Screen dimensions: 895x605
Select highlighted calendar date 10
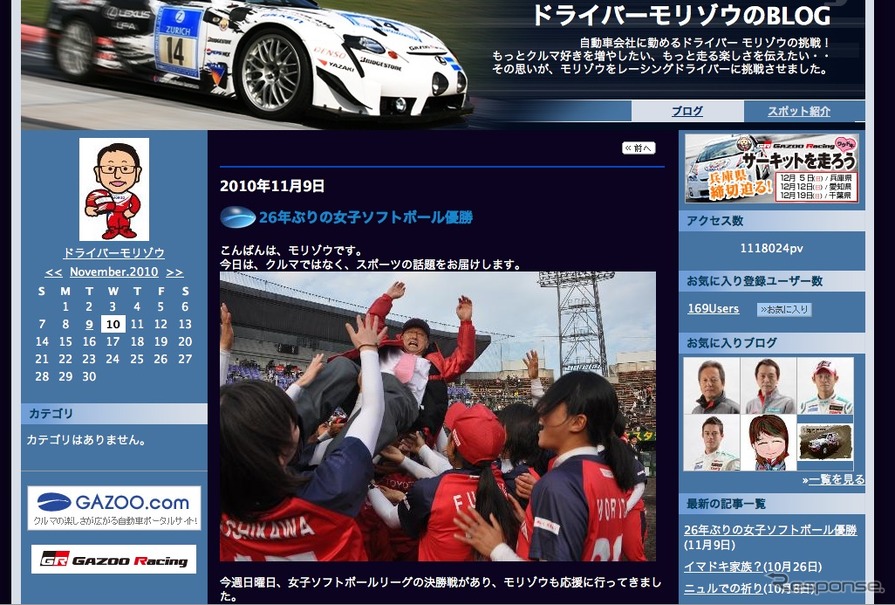click(x=113, y=324)
